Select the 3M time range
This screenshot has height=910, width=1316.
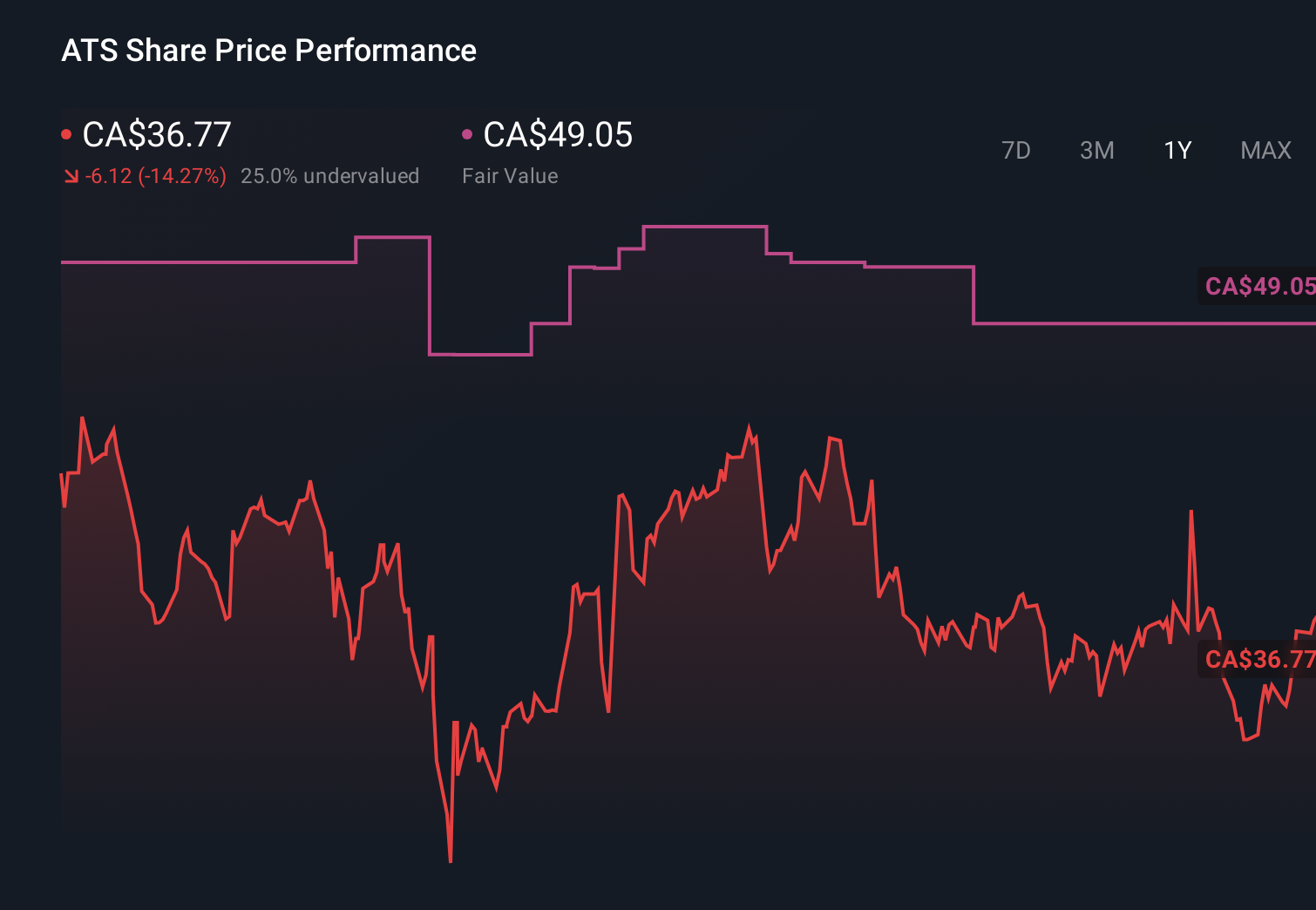1096,150
